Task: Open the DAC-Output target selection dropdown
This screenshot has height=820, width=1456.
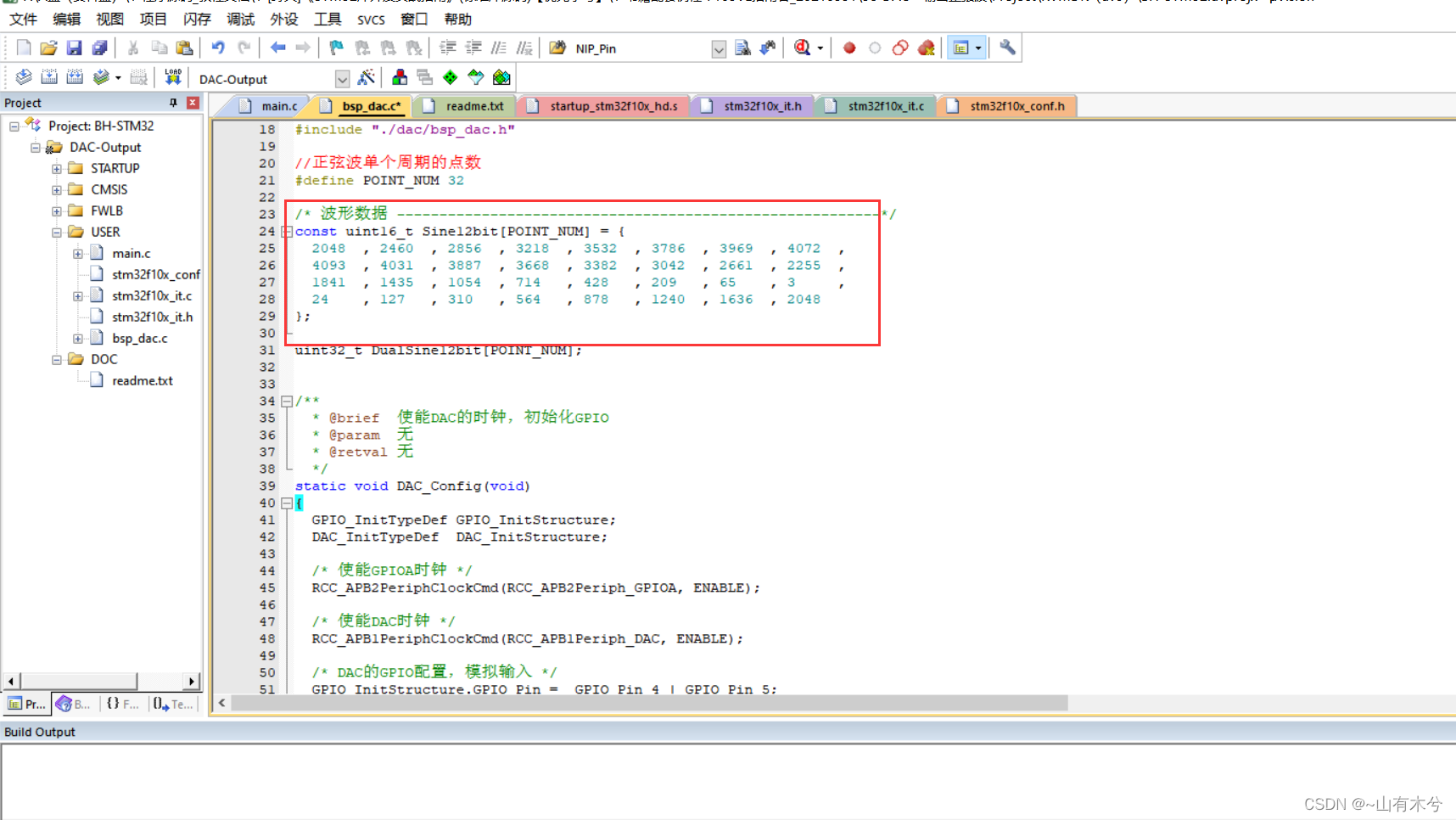Action: point(342,79)
